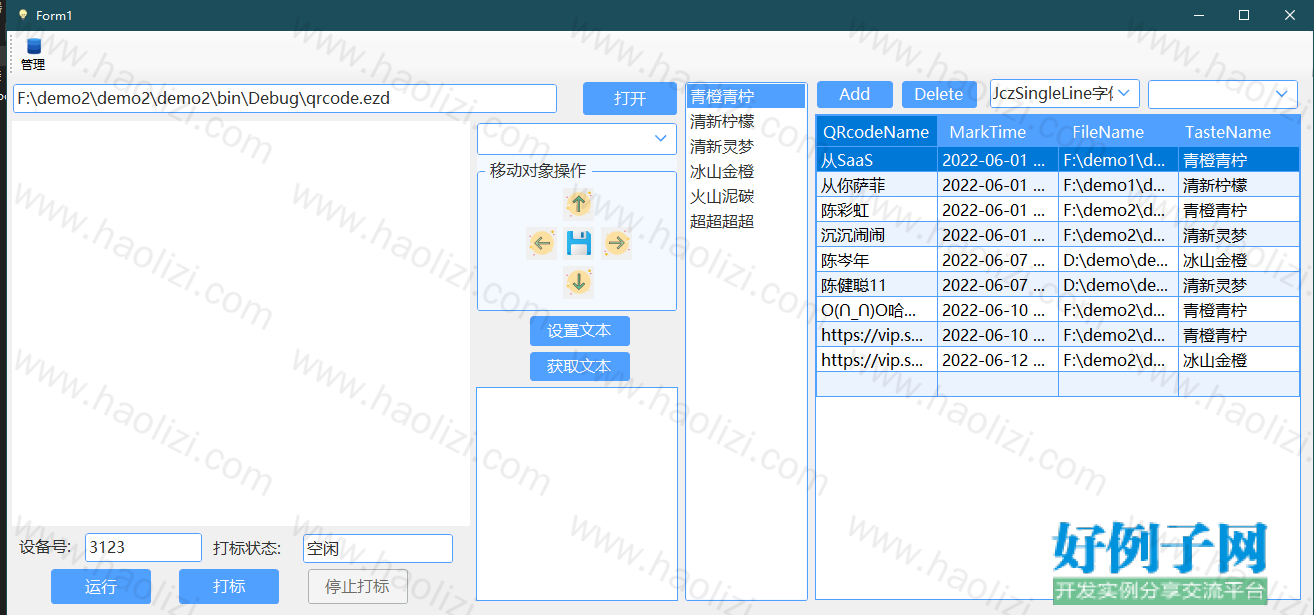Open the JczSingleLine font dropdown
This screenshot has width=1314, height=615.
[1065, 94]
